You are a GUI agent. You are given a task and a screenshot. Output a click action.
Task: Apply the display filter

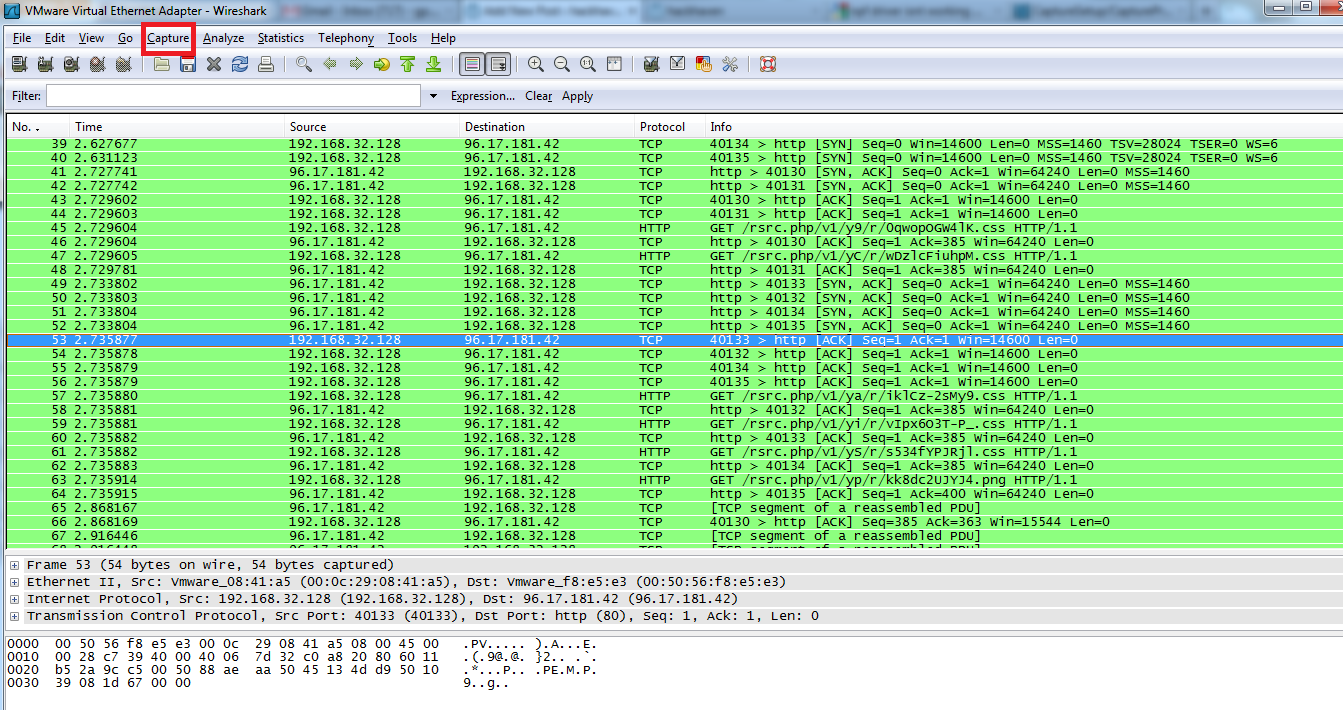tap(577, 96)
